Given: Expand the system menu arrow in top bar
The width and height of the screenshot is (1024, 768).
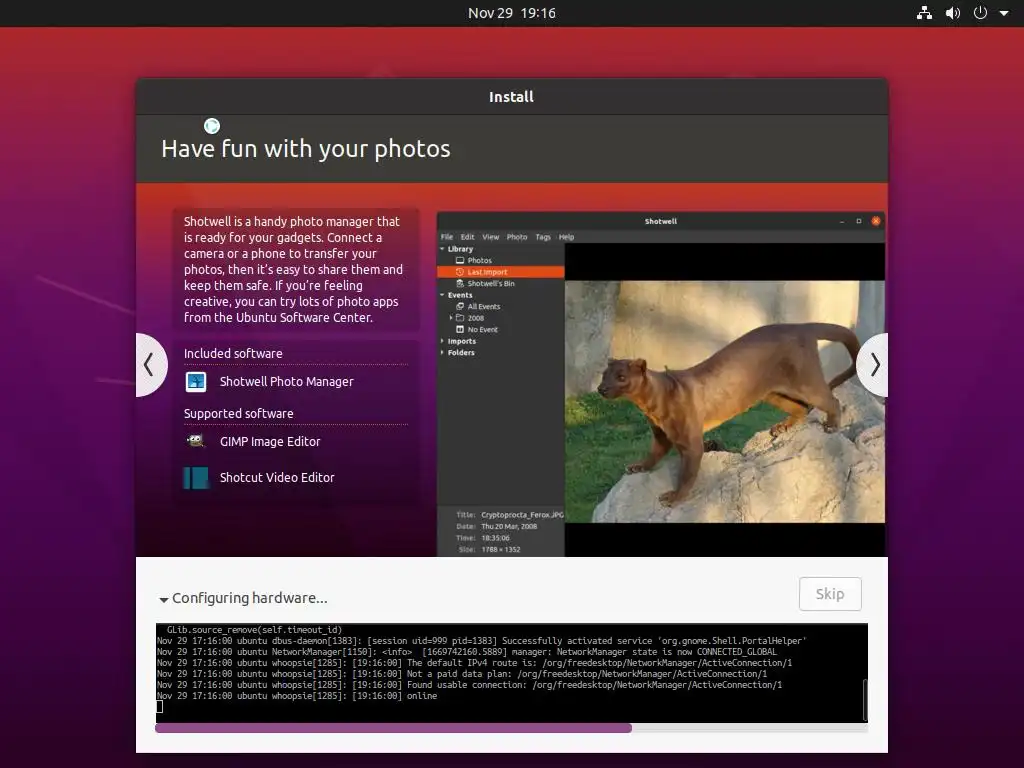Looking at the screenshot, I should pyautogui.click(x=1004, y=13).
